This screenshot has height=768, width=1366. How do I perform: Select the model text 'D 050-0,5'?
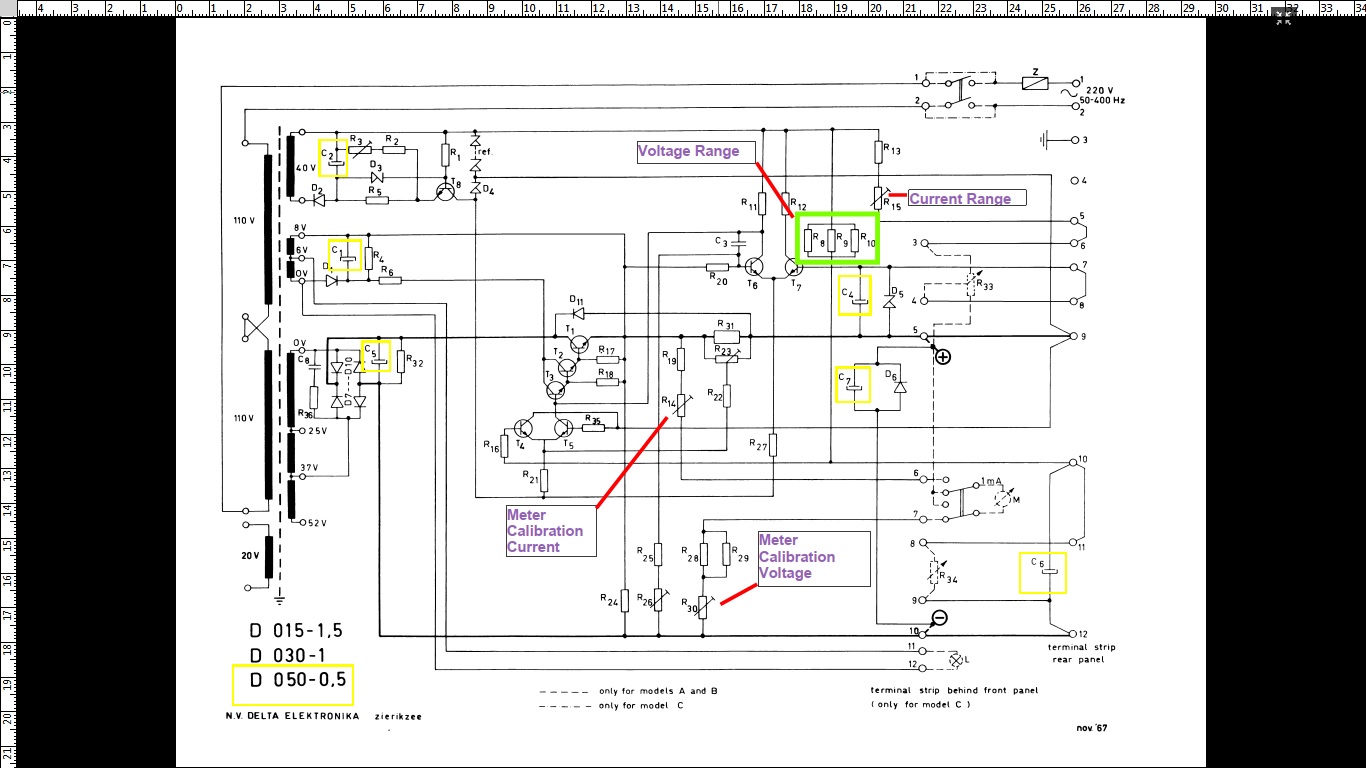pyautogui.click(x=298, y=681)
